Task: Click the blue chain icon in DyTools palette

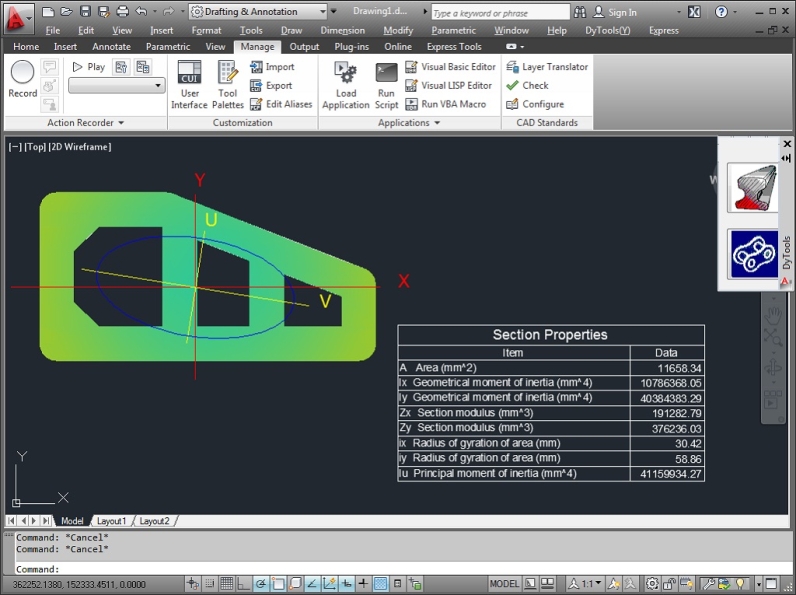Action: 752,254
